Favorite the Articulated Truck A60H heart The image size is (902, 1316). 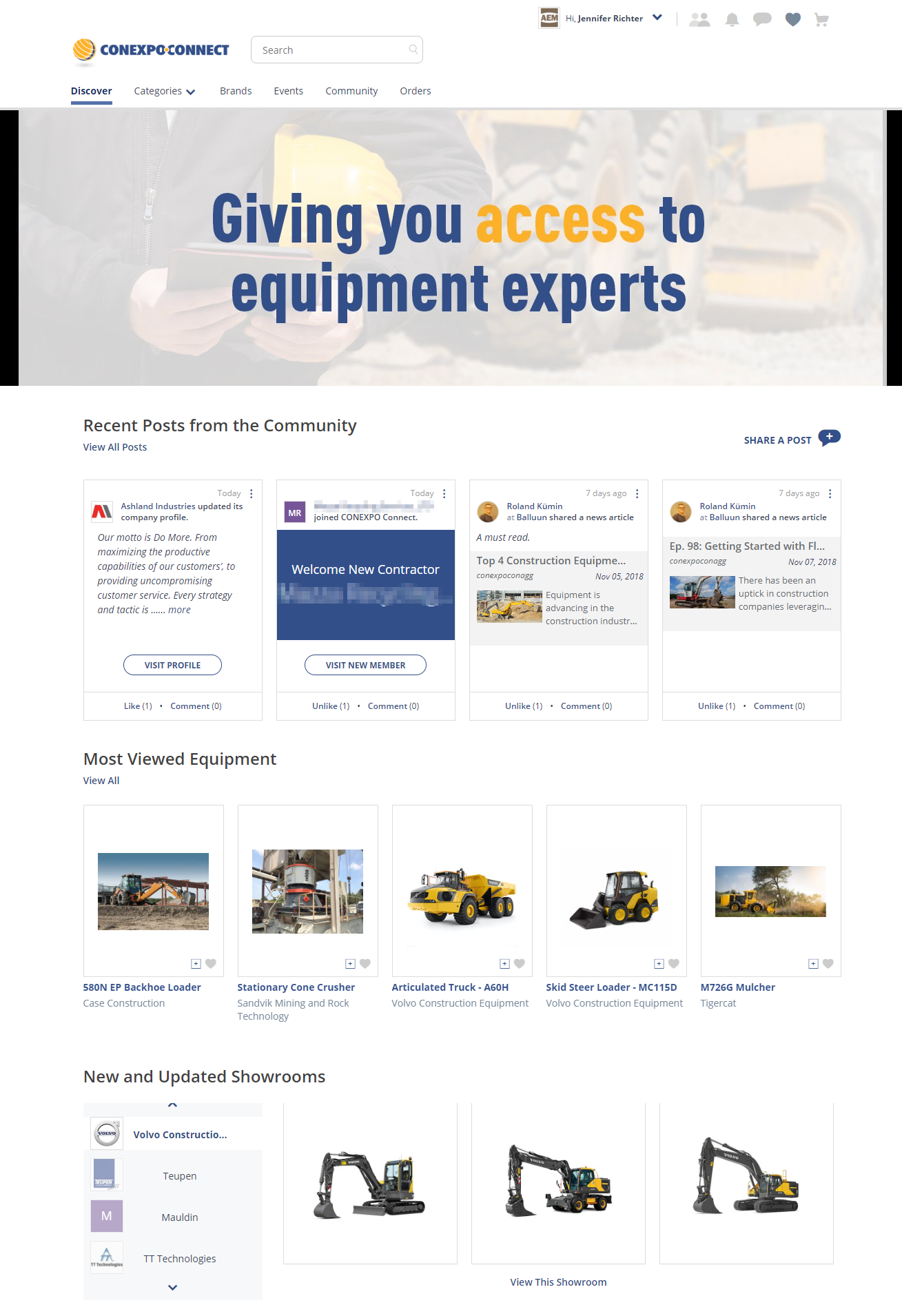point(520,964)
